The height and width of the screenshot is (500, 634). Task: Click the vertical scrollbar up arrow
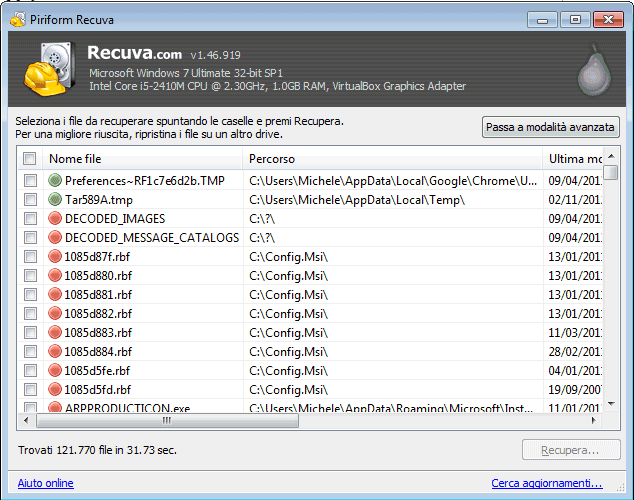611,156
